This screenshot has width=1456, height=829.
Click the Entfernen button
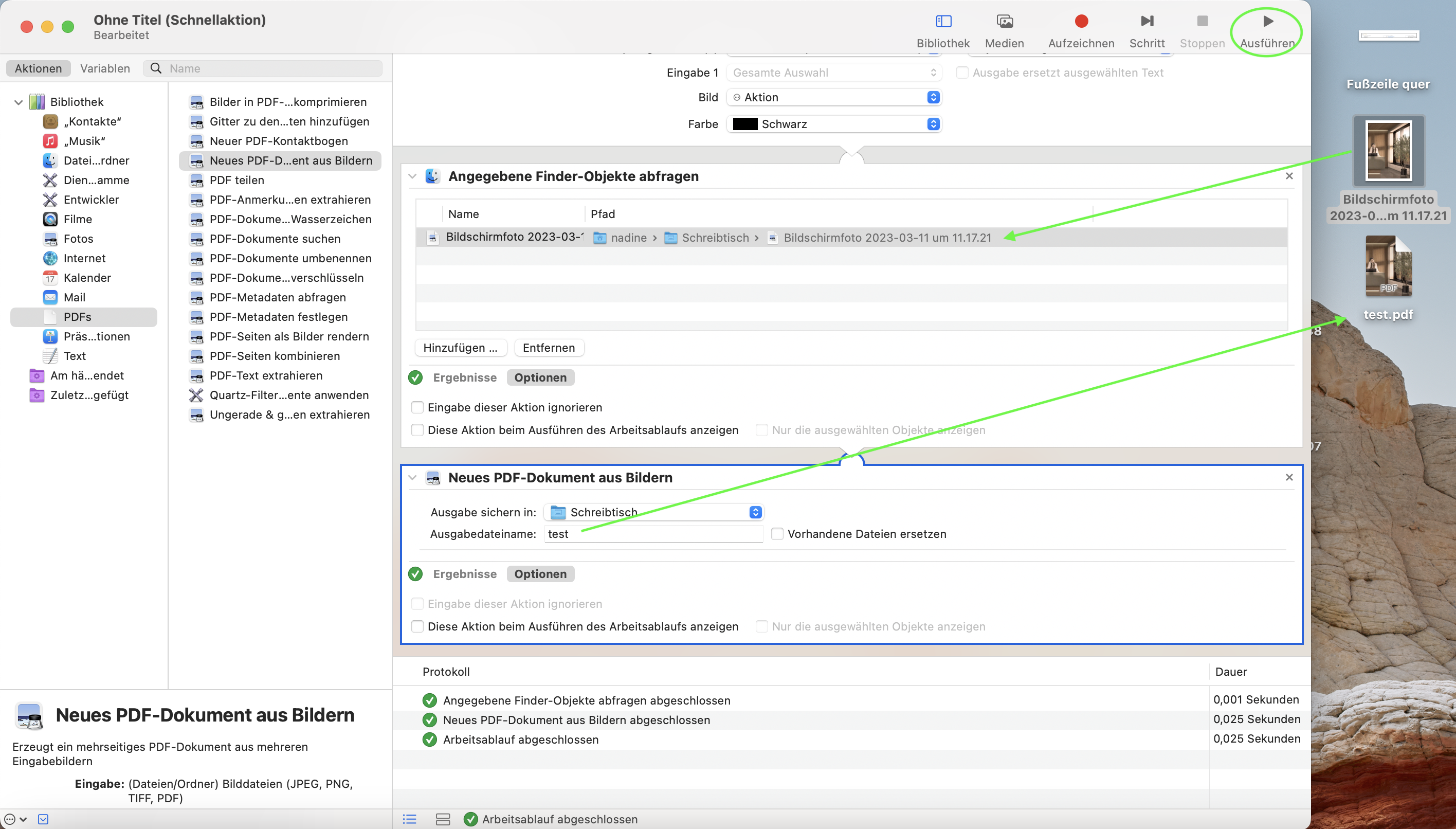549,348
